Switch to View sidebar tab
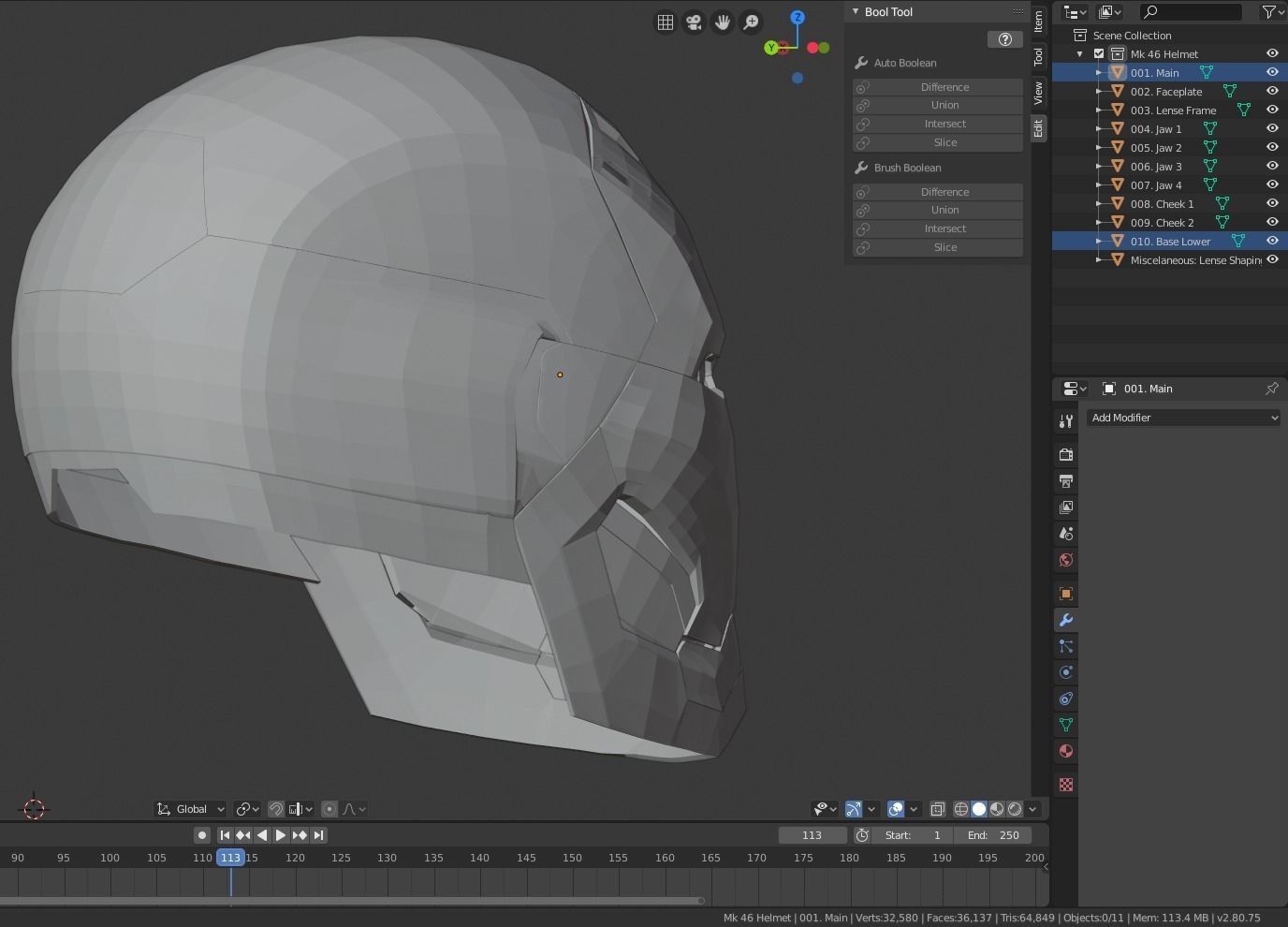 tap(1038, 93)
